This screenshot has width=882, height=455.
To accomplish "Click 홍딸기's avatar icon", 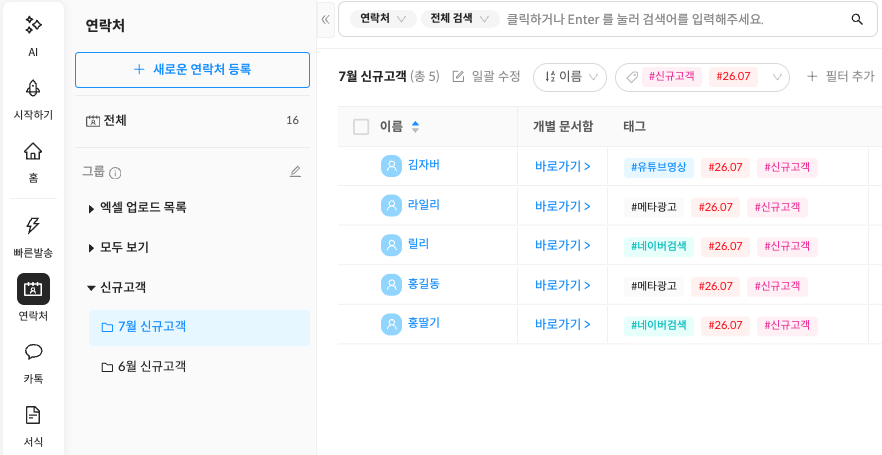I will pos(391,324).
